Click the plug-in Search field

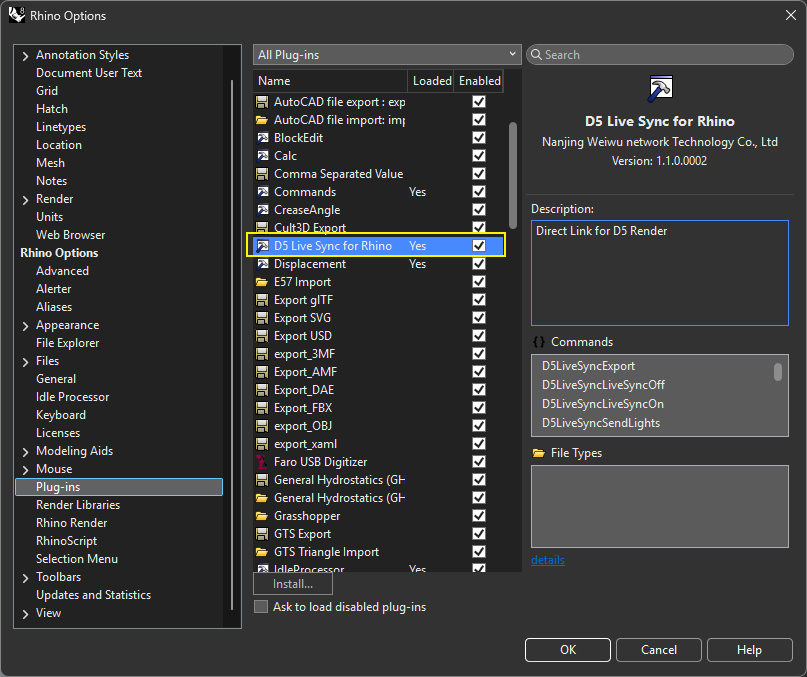(660, 55)
